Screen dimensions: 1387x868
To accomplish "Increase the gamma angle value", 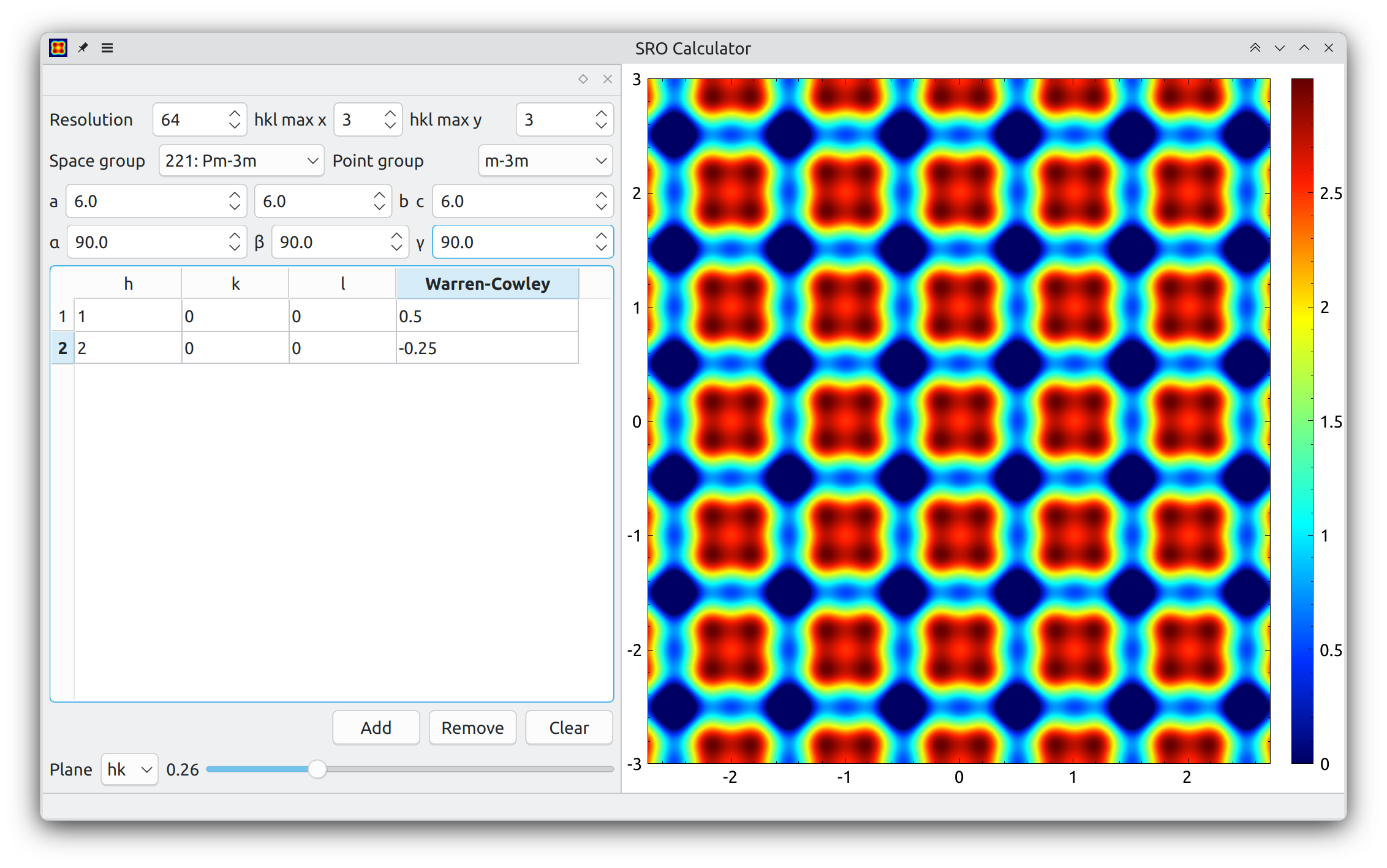I will [x=601, y=236].
